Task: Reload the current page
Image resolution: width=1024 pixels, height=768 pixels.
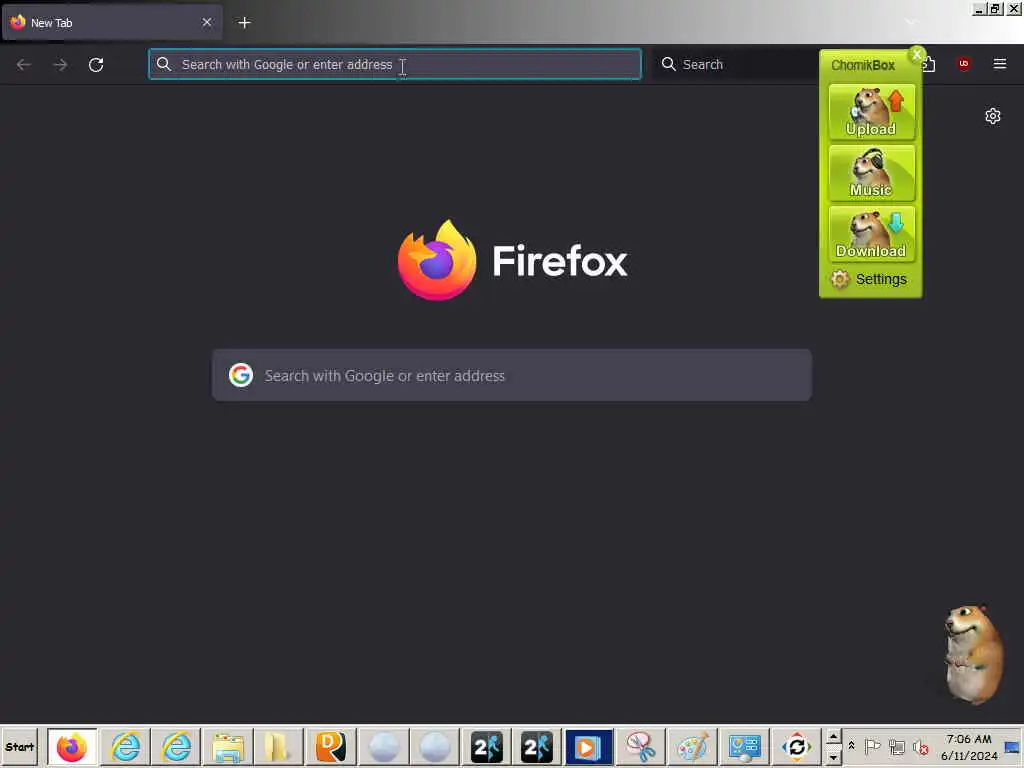Action: click(x=96, y=65)
